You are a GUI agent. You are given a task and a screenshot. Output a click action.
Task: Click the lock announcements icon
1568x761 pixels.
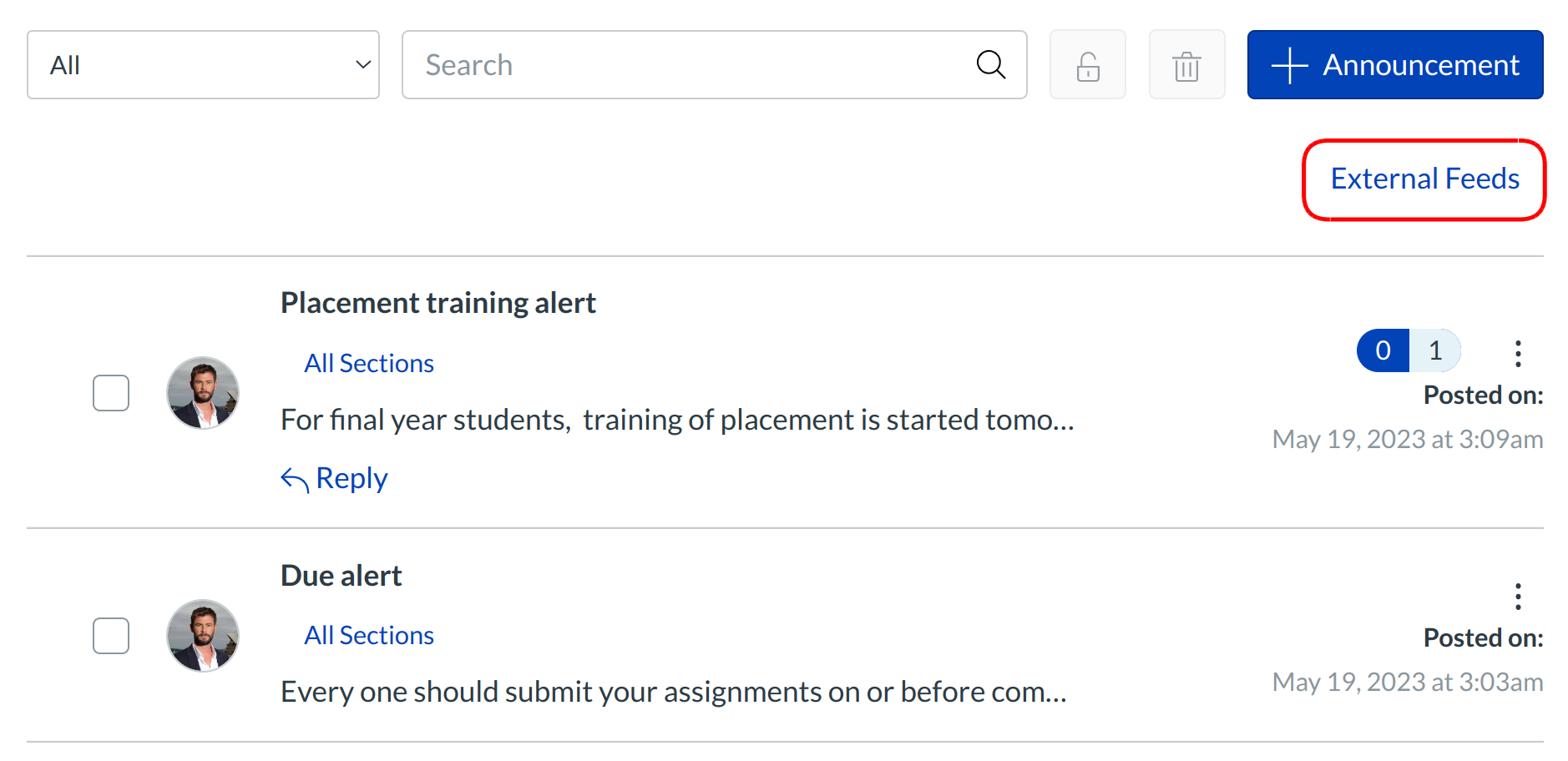coord(1087,65)
